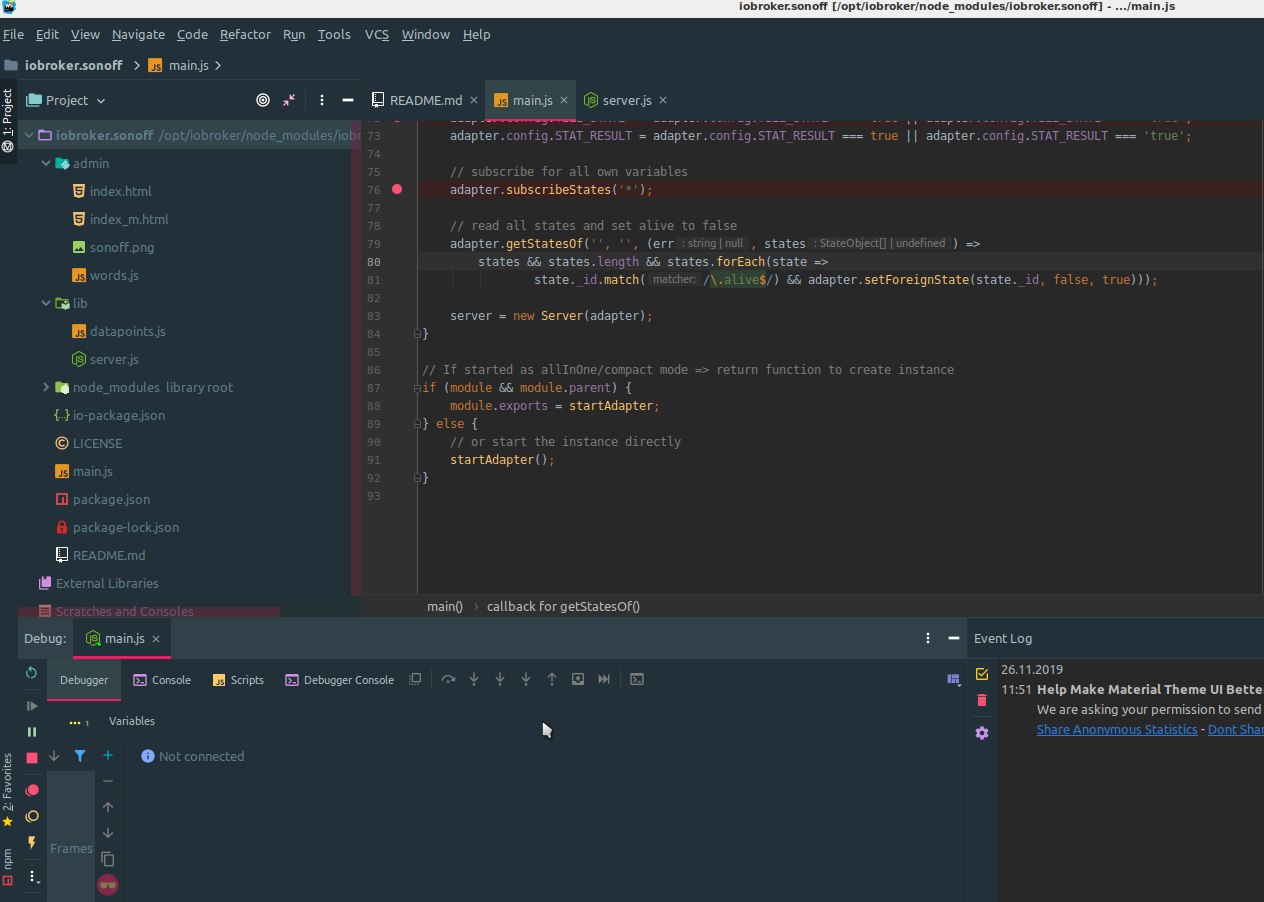This screenshot has width=1264, height=902.
Task: Click the lightning bolt exception icon
Action: tap(32, 843)
